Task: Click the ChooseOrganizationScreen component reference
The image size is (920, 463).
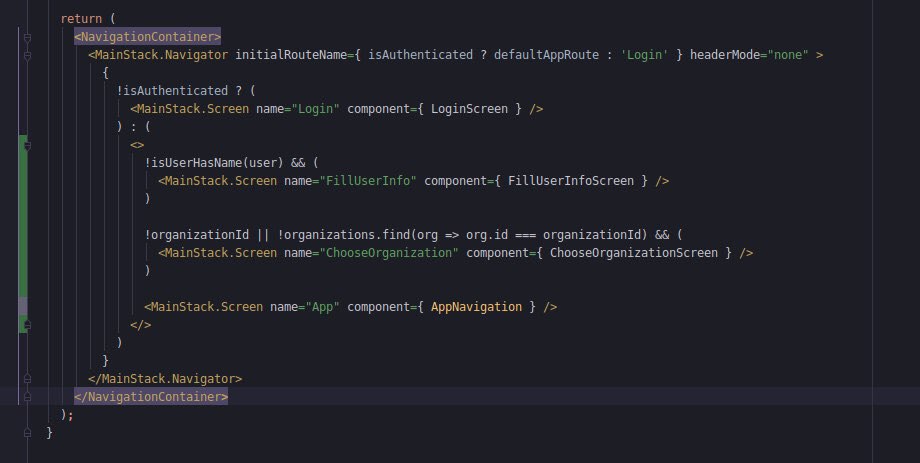Action: [x=634, y=253]
